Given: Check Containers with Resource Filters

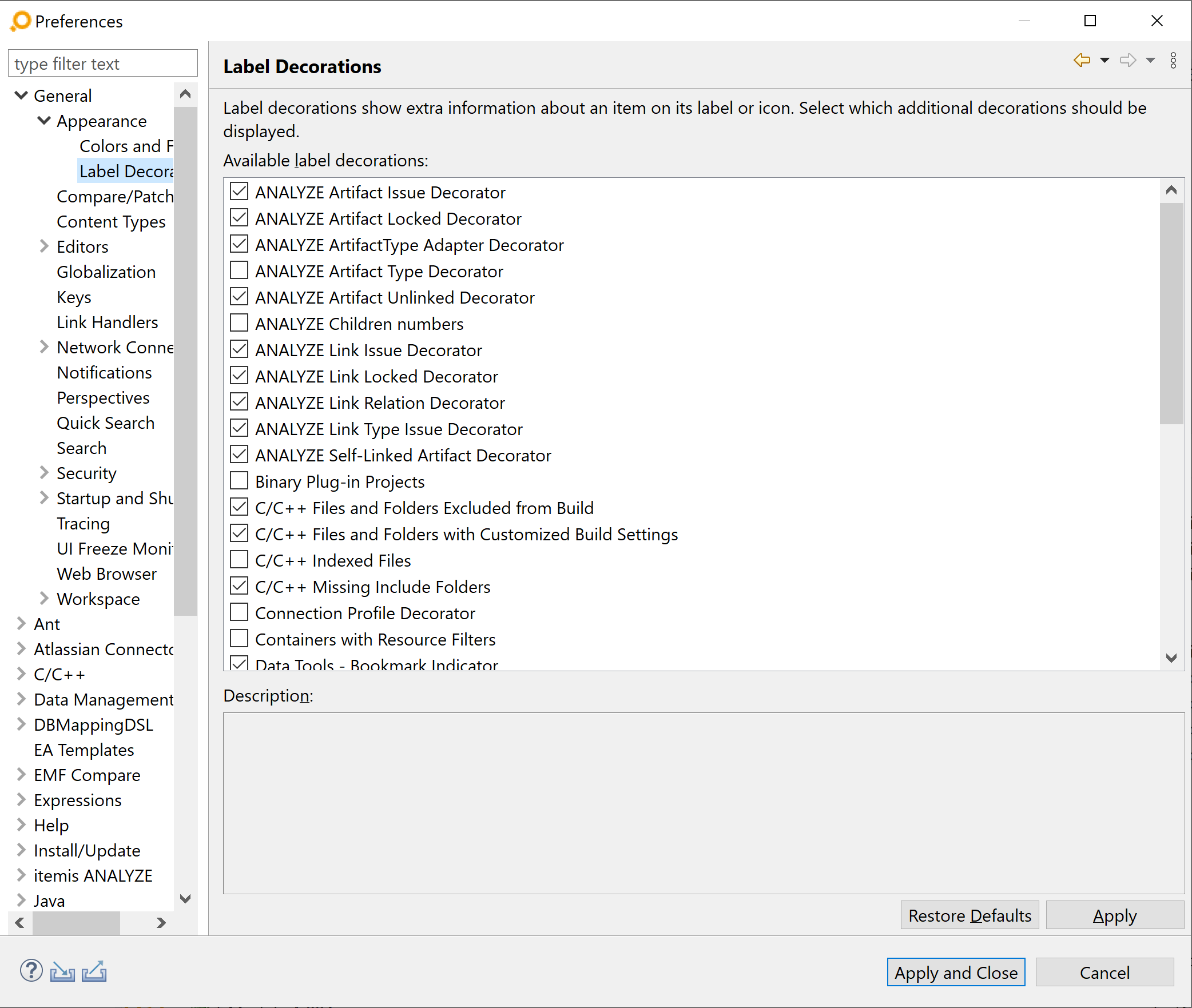Looking at the screenshot, I should 239,639.
